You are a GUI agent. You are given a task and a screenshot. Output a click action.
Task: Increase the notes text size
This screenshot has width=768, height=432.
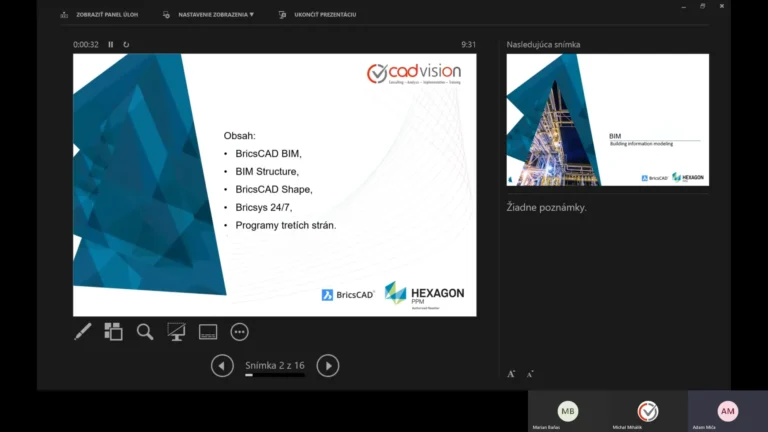pyautogui.click(x=511, y=374)
